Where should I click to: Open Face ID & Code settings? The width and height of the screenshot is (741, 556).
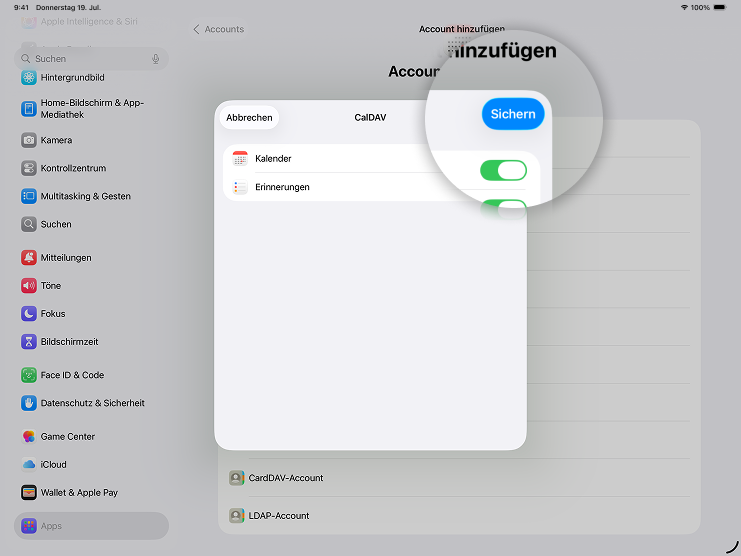(x=71, y=375)
